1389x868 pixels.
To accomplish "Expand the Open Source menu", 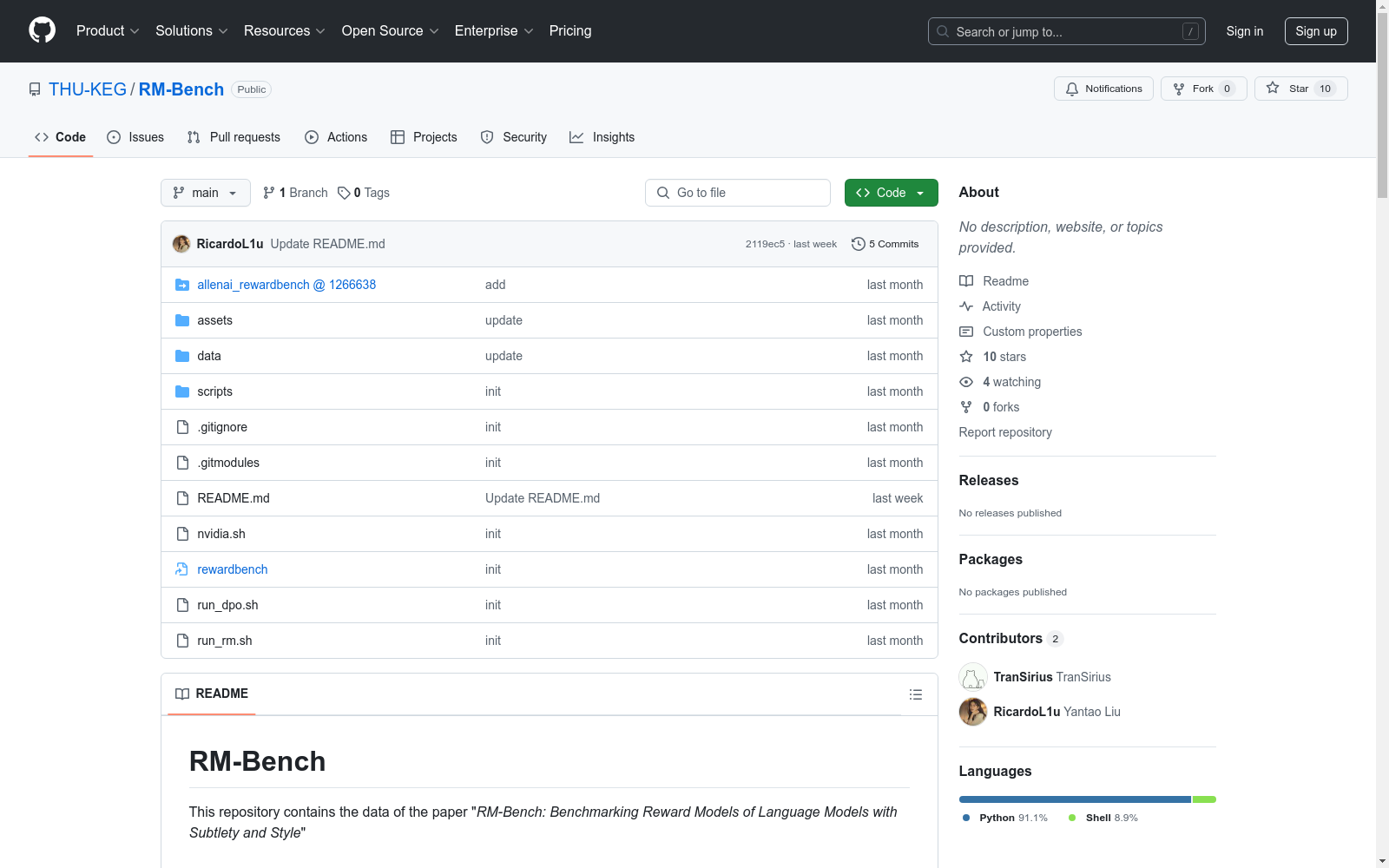I will (x=391, y=30).
